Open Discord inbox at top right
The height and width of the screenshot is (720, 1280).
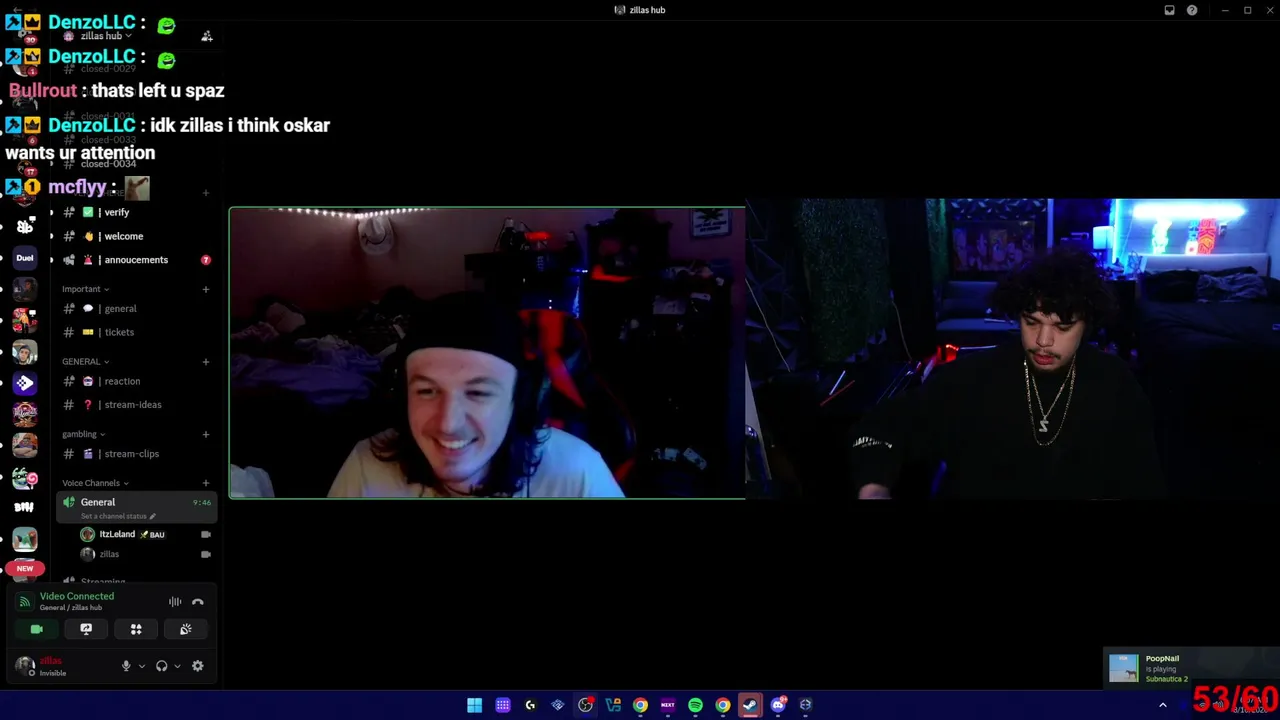coord(1169,10)
